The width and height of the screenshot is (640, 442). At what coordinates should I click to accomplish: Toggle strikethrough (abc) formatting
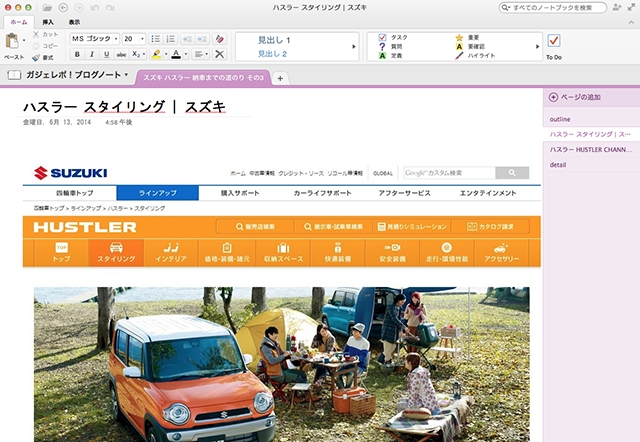(x=121, y=54)
